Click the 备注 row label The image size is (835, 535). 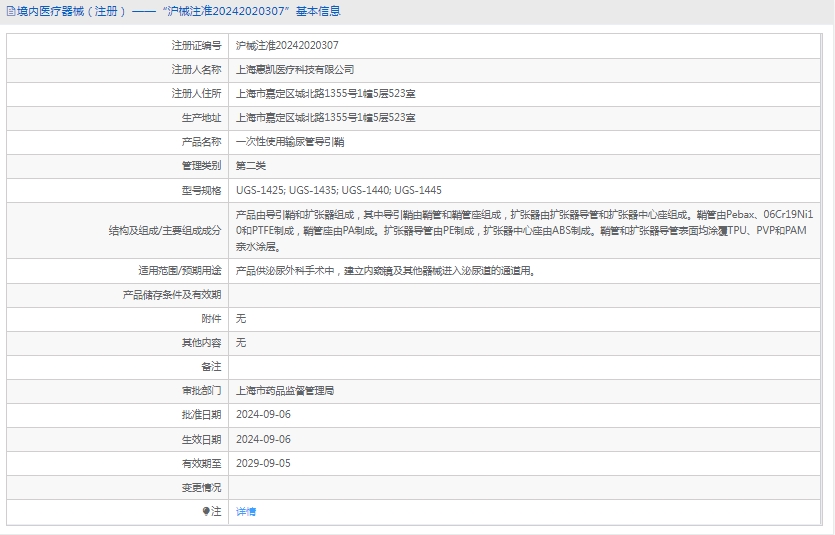click(210, 367)
